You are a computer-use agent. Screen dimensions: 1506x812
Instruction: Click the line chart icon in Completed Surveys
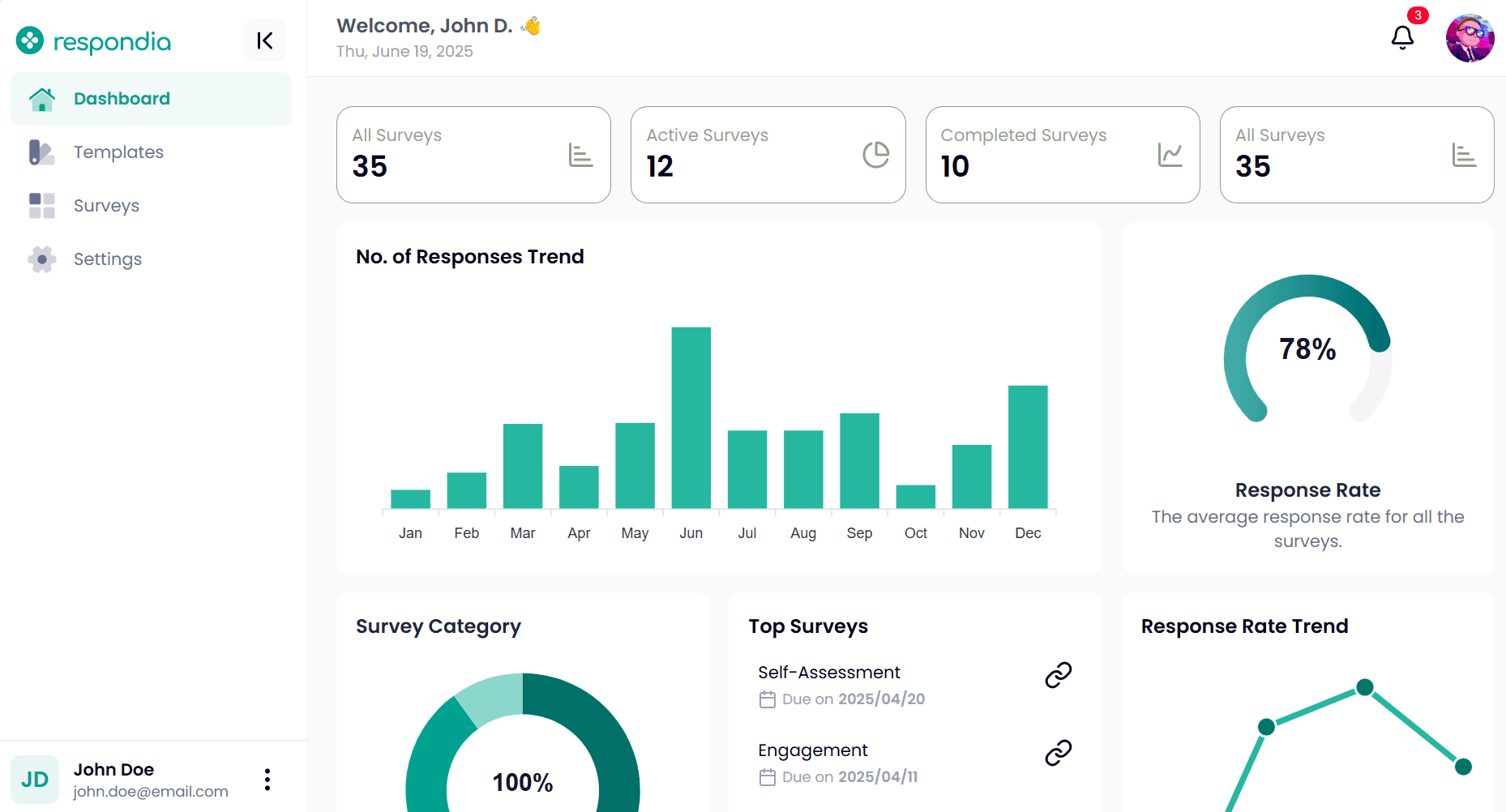pos(1170,155)
